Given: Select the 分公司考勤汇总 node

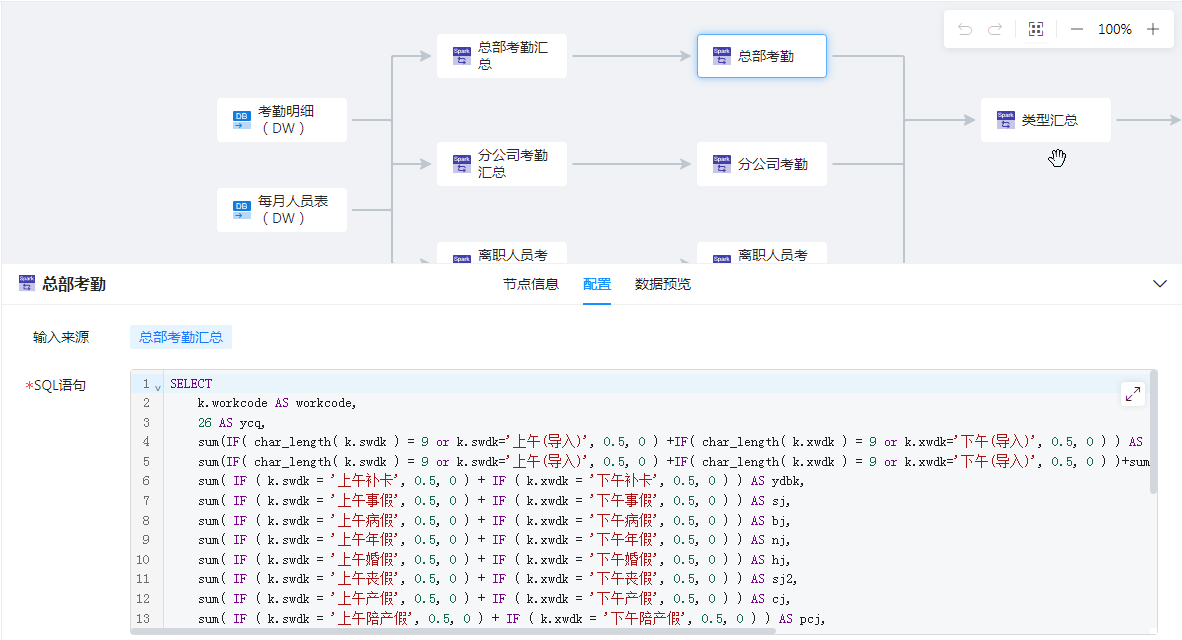Looking at the screenshot, I should 502,164.
